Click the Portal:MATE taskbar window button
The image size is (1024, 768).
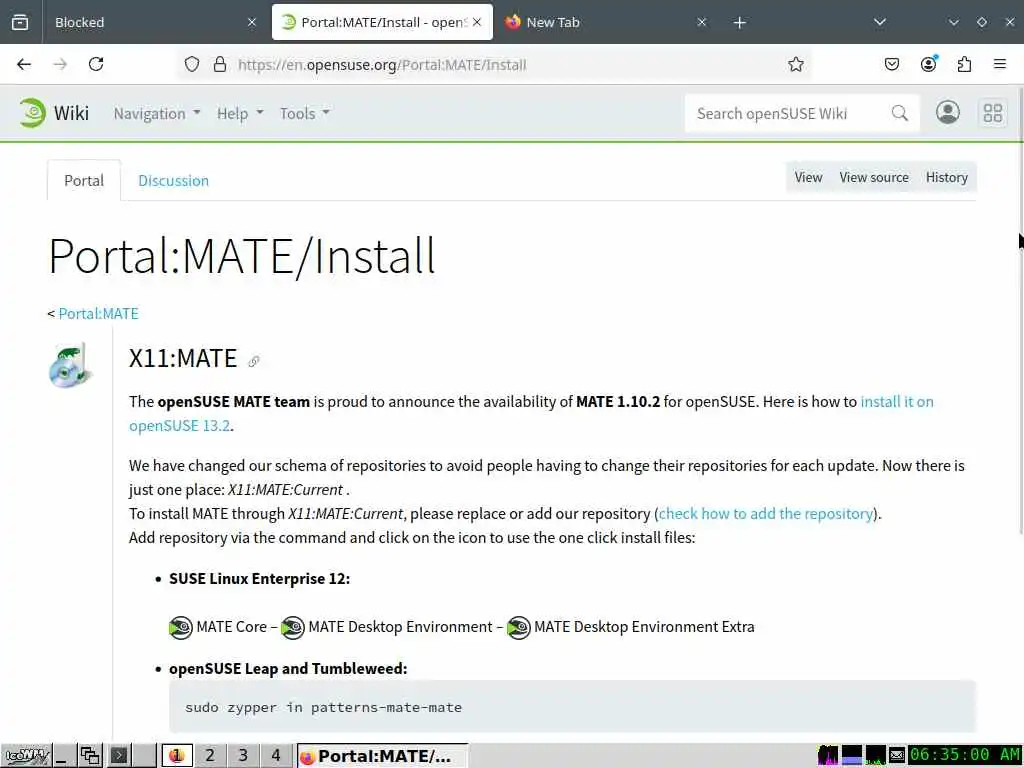[x=383, y=756]
